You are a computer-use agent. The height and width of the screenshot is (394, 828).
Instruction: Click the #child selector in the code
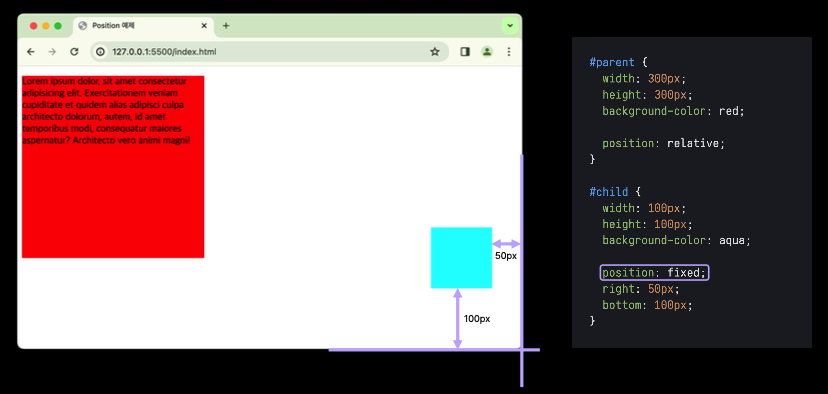(x=609, y=192)
